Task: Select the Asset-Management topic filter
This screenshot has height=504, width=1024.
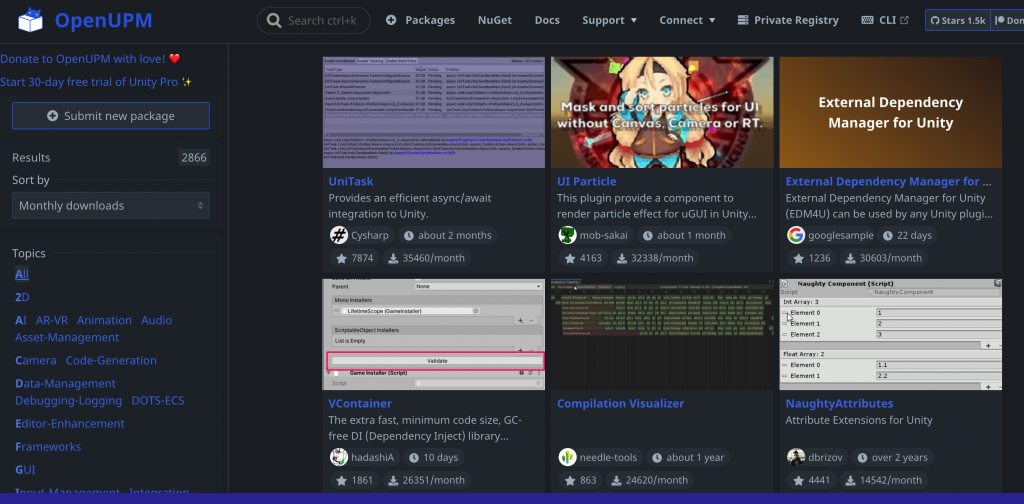Action: click(x=67, y=338)
